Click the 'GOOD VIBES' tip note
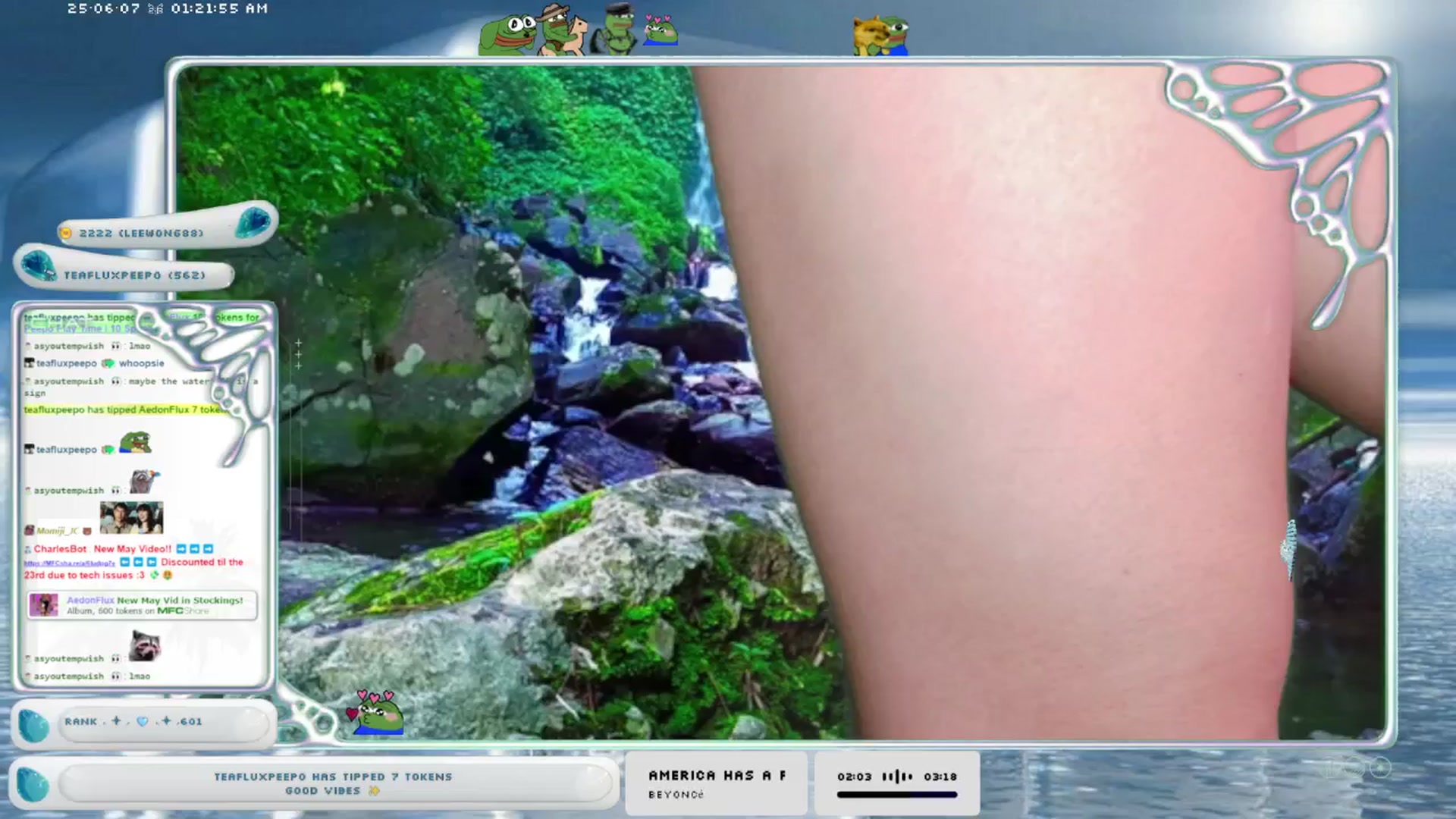The image size is (1456, 819). pyautogui.click(x=322, y=791)
